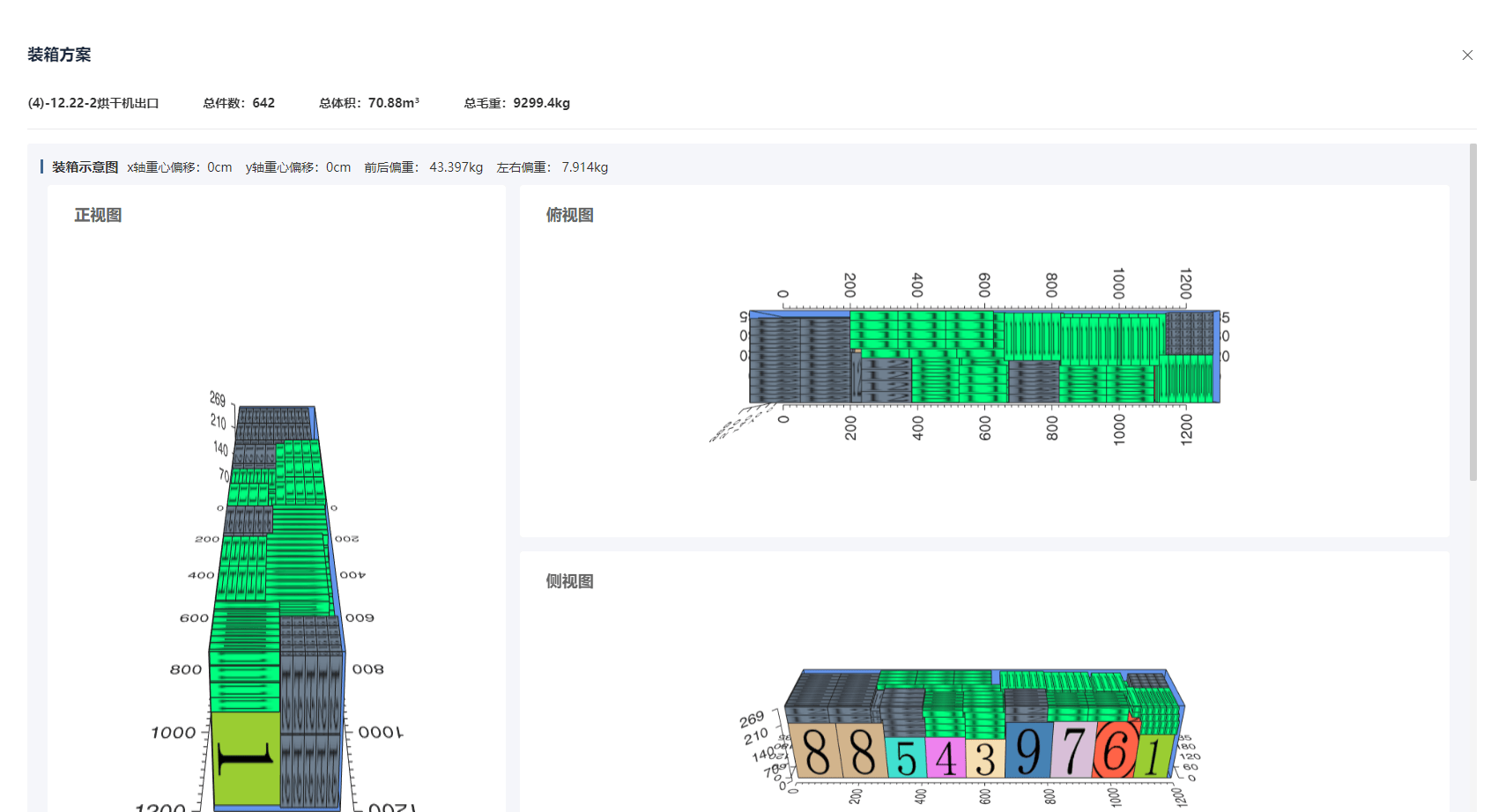Viewport: 1491px width, 812px height.
Task: Click the 前后偏重 43.397kg value
Action: (x=456, y=167)
